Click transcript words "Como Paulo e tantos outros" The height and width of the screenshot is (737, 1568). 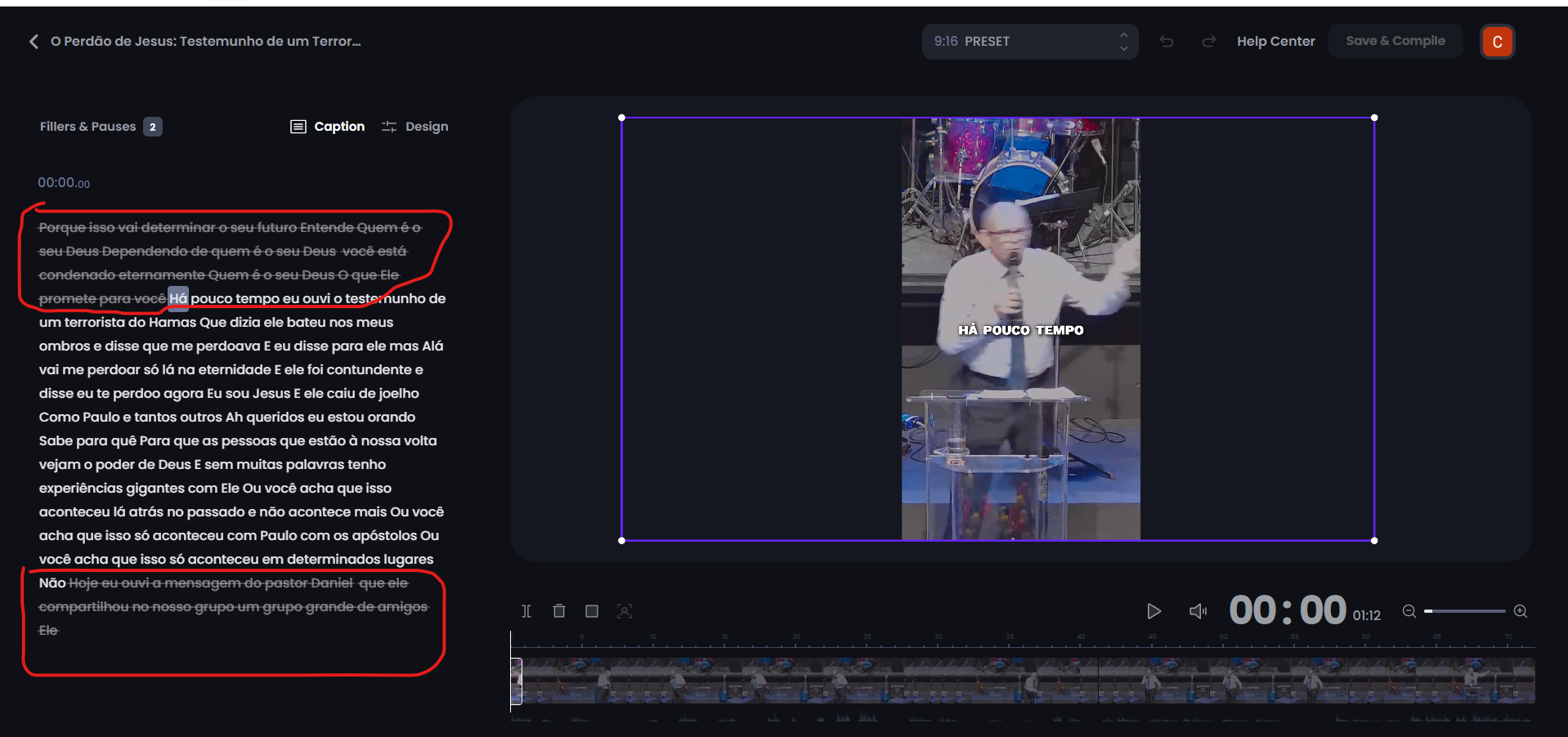pos(130,417)
